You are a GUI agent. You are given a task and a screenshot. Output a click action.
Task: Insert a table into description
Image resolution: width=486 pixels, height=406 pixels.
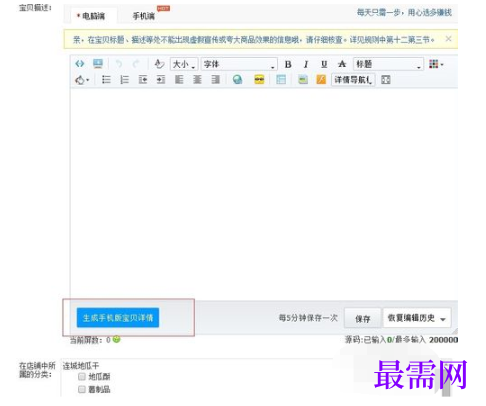pos(281,80)
